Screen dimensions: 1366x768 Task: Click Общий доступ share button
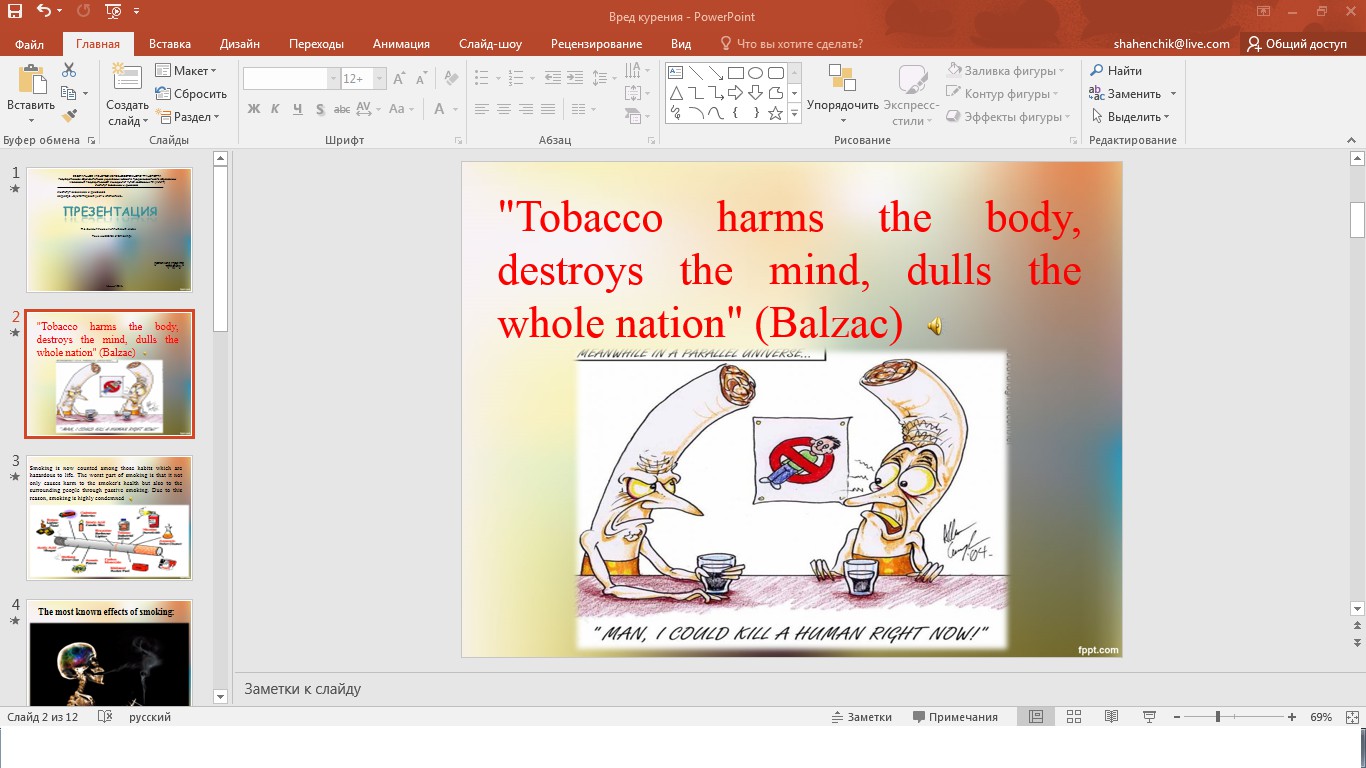[x=1297, y=44]
